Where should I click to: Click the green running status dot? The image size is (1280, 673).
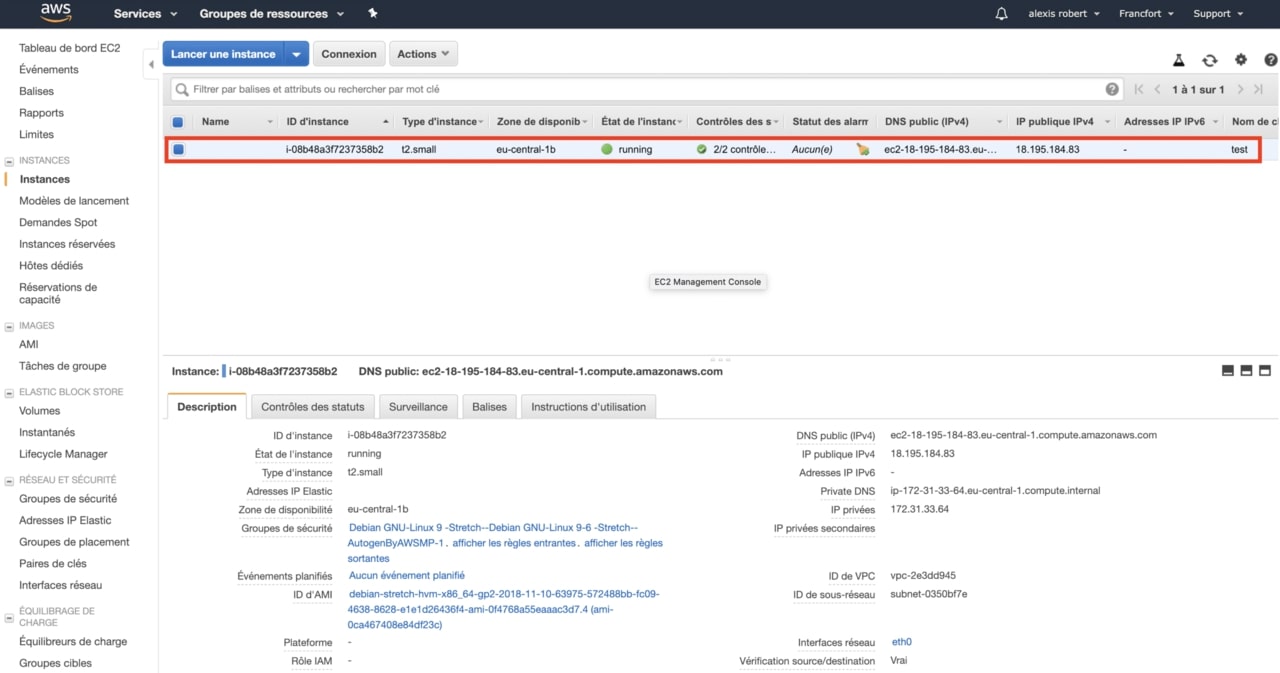pos(607,149)
